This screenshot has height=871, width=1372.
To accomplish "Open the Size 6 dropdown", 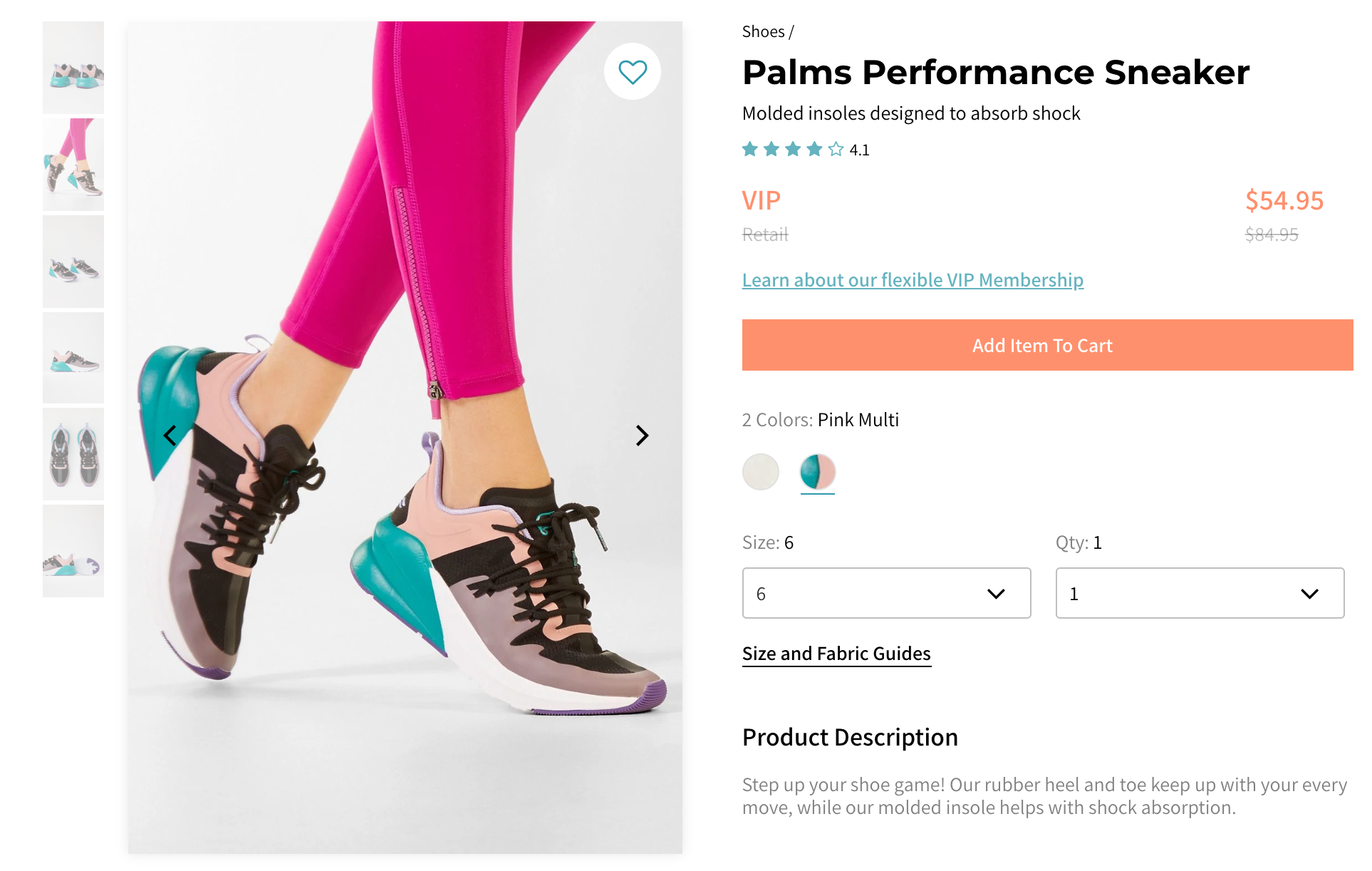I will pyautogui.click(x=886, y=593).
